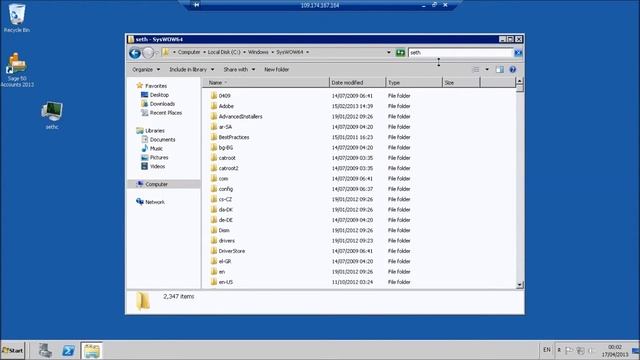This screenshot has width=640, height=360.
Task: Select the catroot2 folder
Action: click(x=228, y=168)
